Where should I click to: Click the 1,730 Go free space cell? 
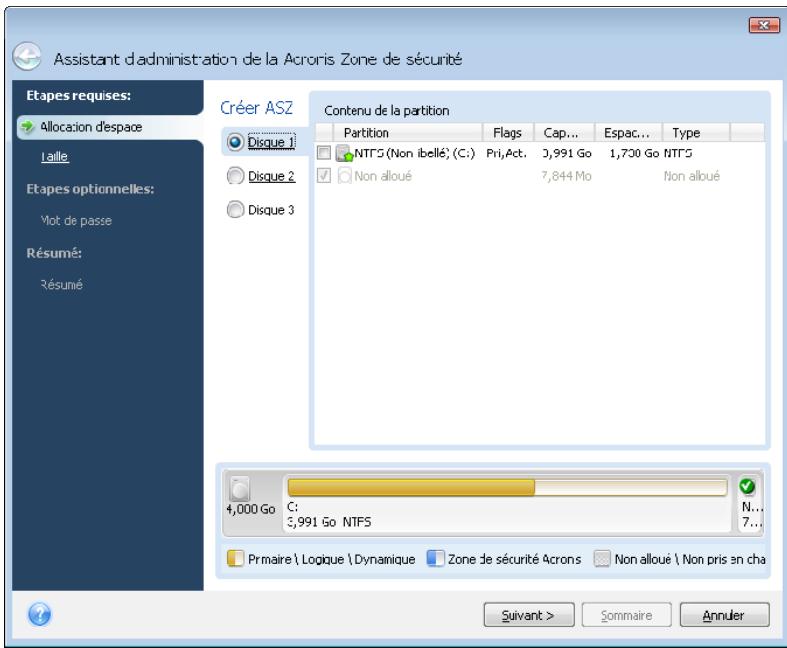pyautogui.click(x=634, y=154)
